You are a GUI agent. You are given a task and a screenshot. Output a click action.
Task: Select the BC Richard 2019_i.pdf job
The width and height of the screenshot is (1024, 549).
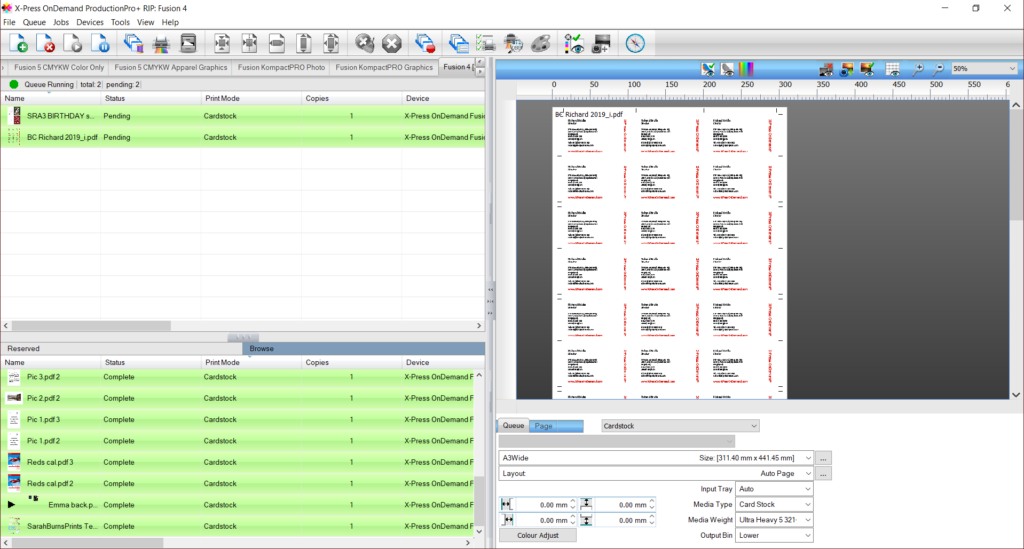coord(242,137)
